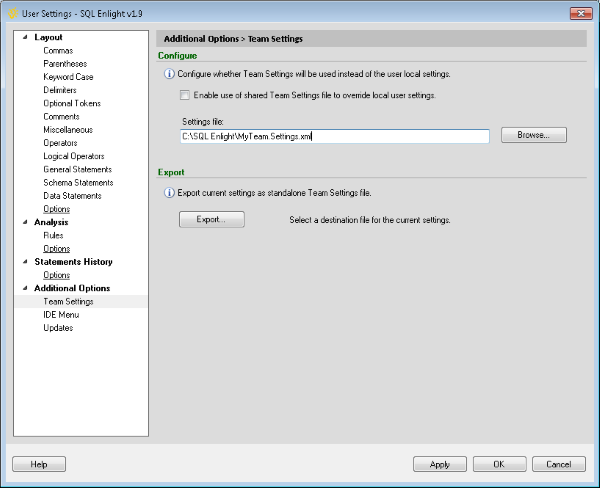Click the info icon beside Export description

coord(169,193)
